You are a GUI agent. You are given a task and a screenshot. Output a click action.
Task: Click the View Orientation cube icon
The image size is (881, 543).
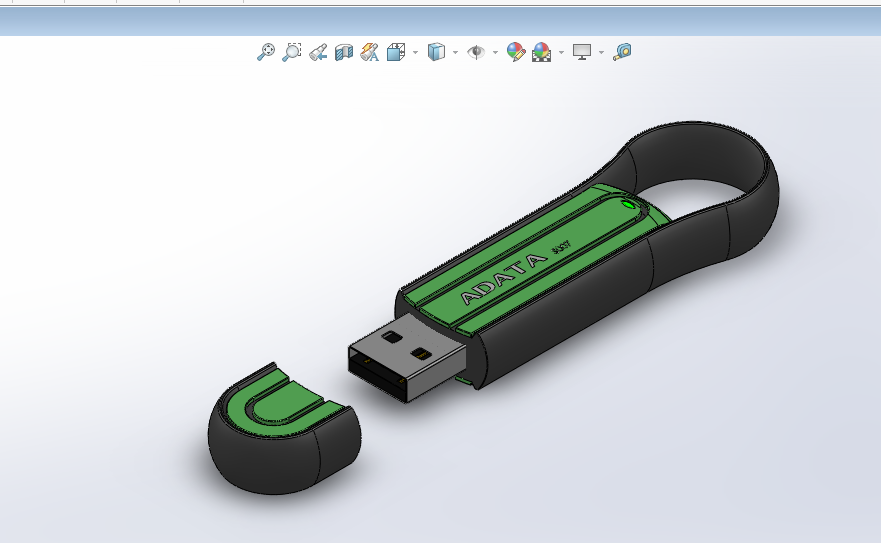tap(396, 52)
